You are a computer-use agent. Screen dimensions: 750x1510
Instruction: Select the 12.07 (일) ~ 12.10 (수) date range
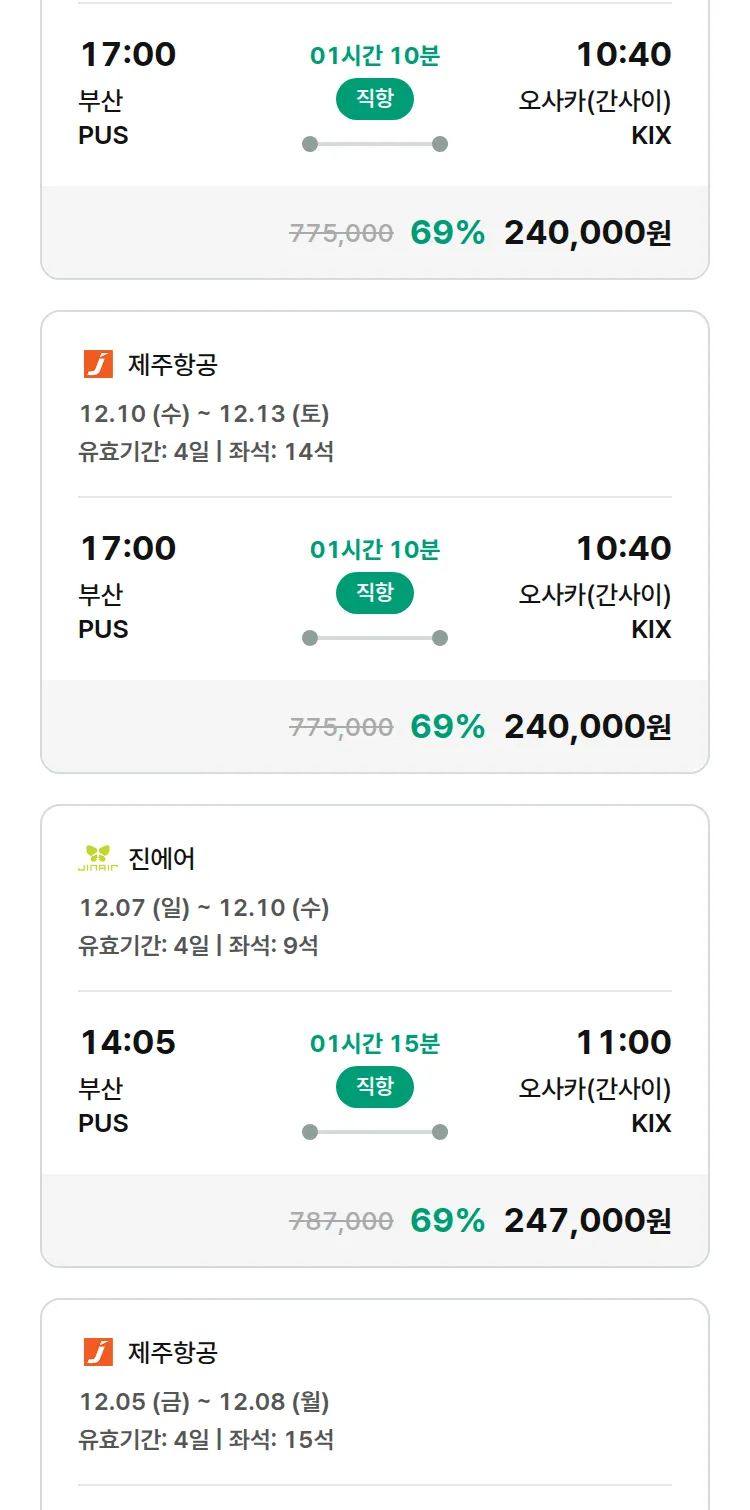(204, 908)
